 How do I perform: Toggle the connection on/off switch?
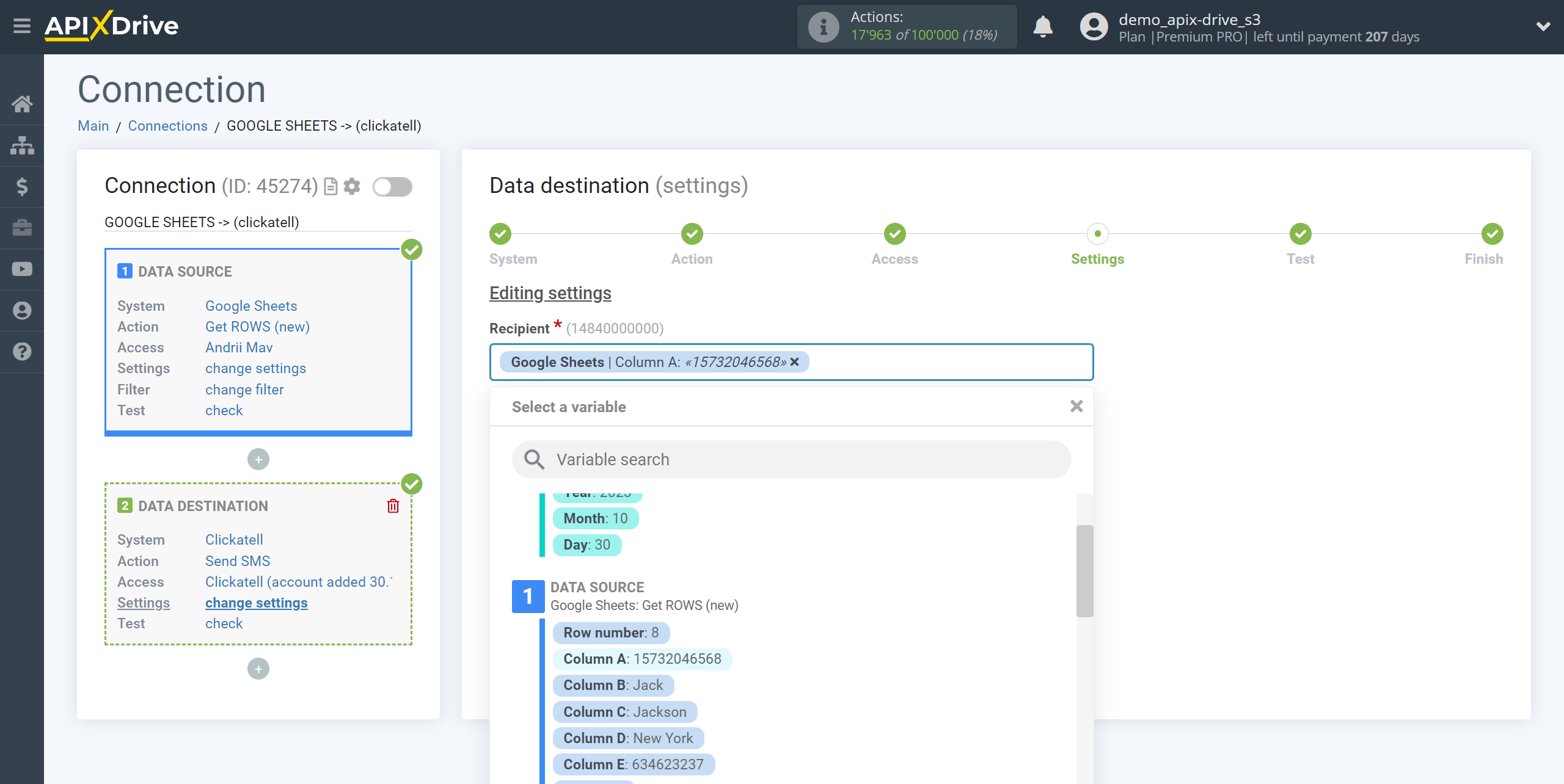pos(392,186)
